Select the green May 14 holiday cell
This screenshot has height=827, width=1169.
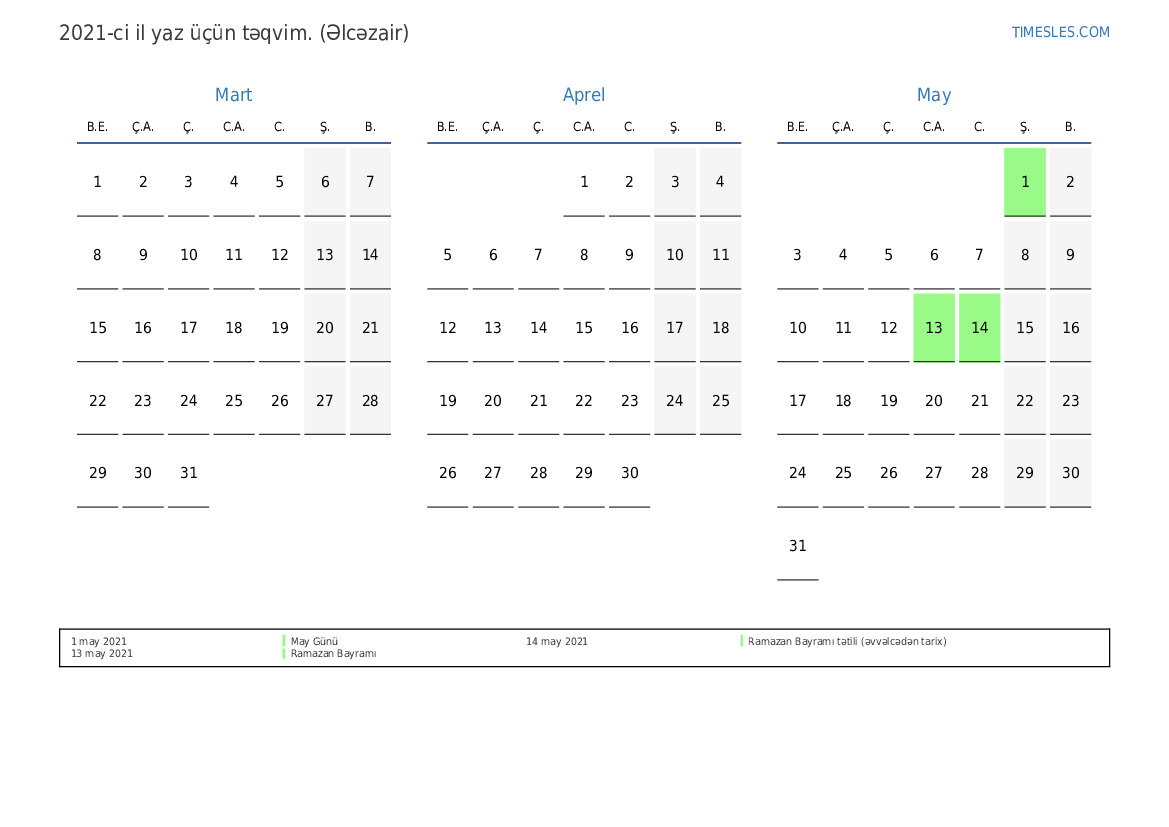tap(979, 328)
